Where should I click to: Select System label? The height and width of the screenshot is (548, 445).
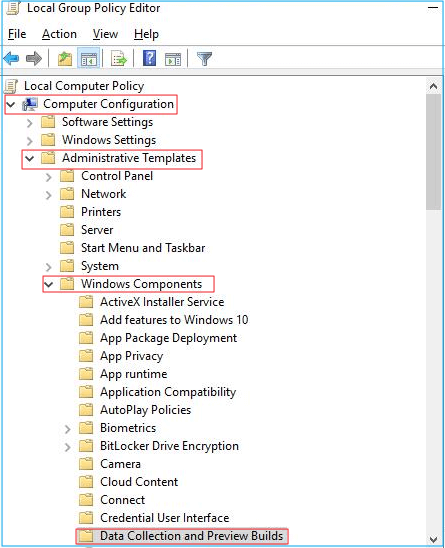pos(100,266)
